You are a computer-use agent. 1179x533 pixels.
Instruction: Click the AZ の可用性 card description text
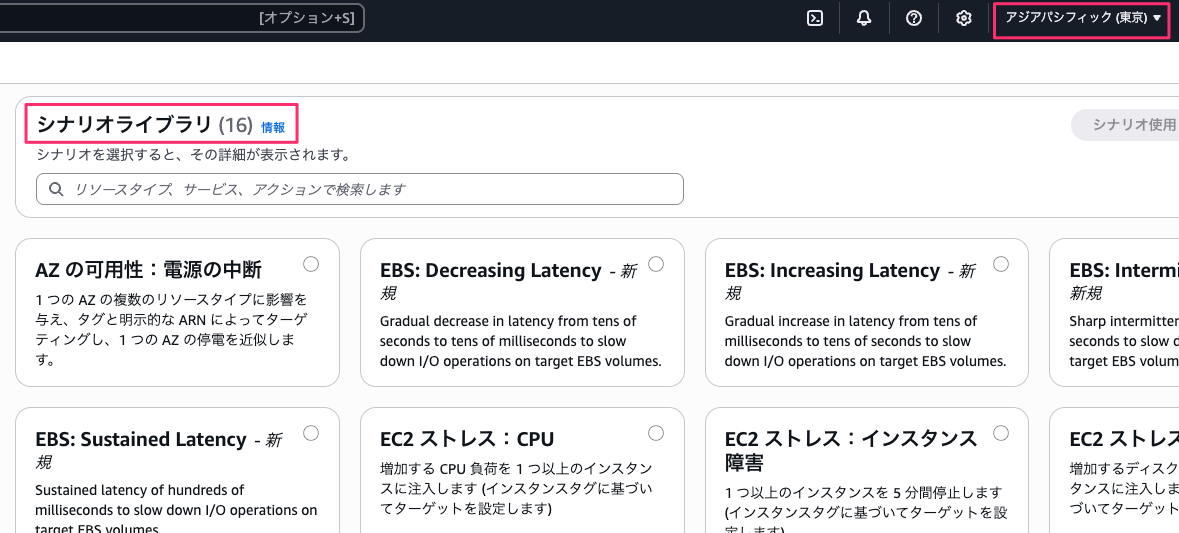tap(172, 329)
